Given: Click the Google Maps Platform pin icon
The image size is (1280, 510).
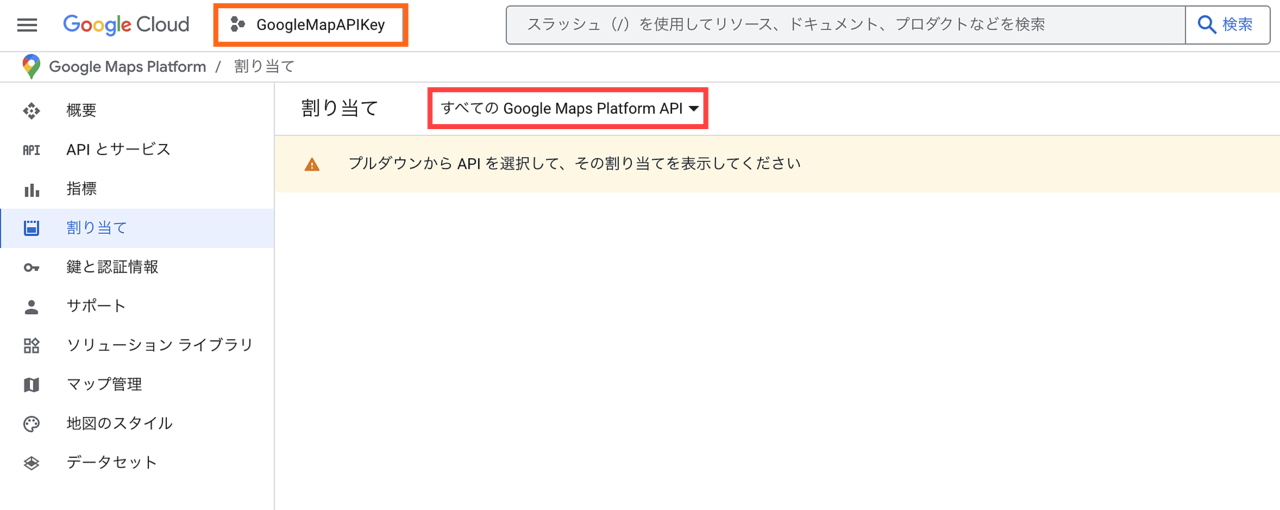Looking at the screenshot, I should click(31, 67).
